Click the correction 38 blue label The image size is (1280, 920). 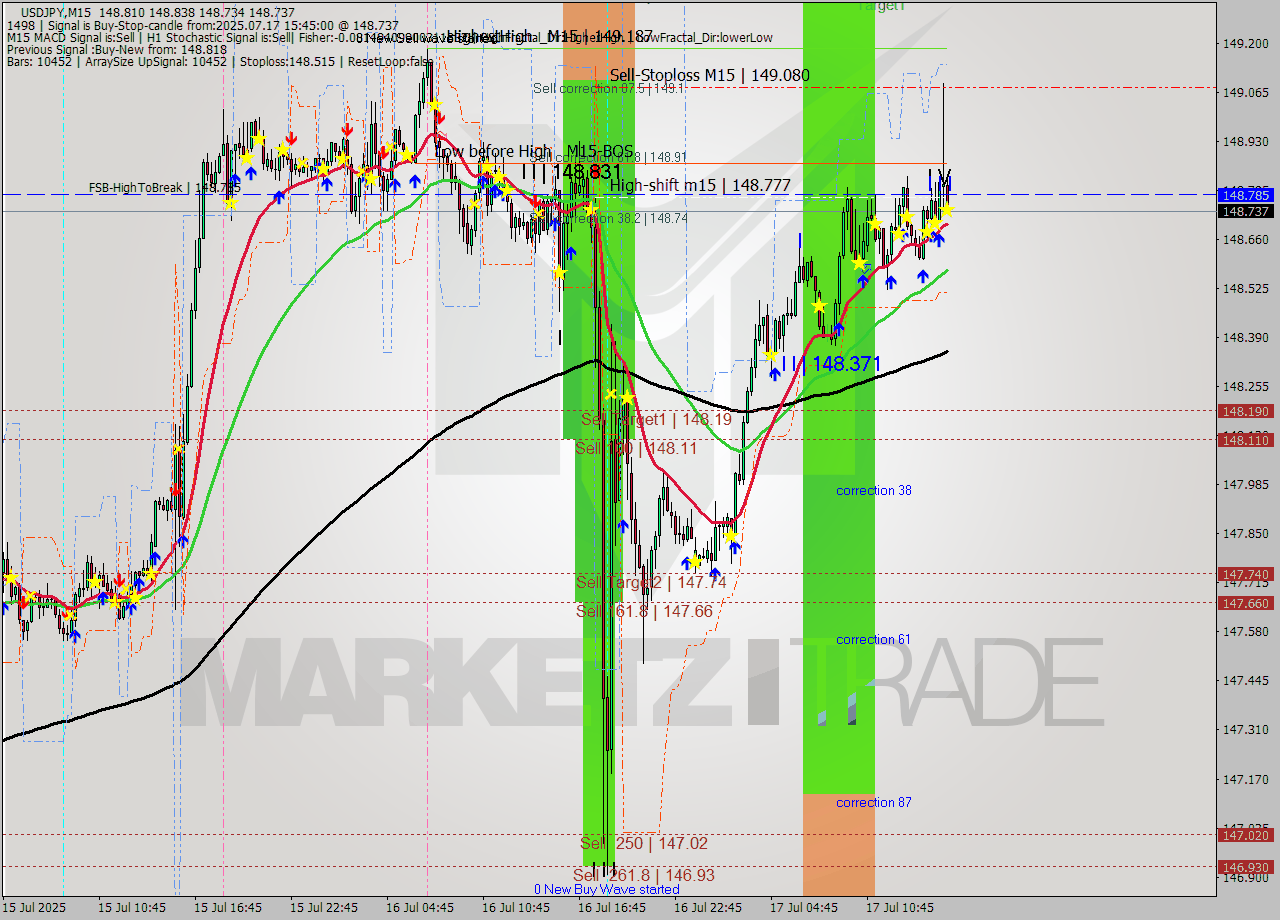click(x=873, y=491)
